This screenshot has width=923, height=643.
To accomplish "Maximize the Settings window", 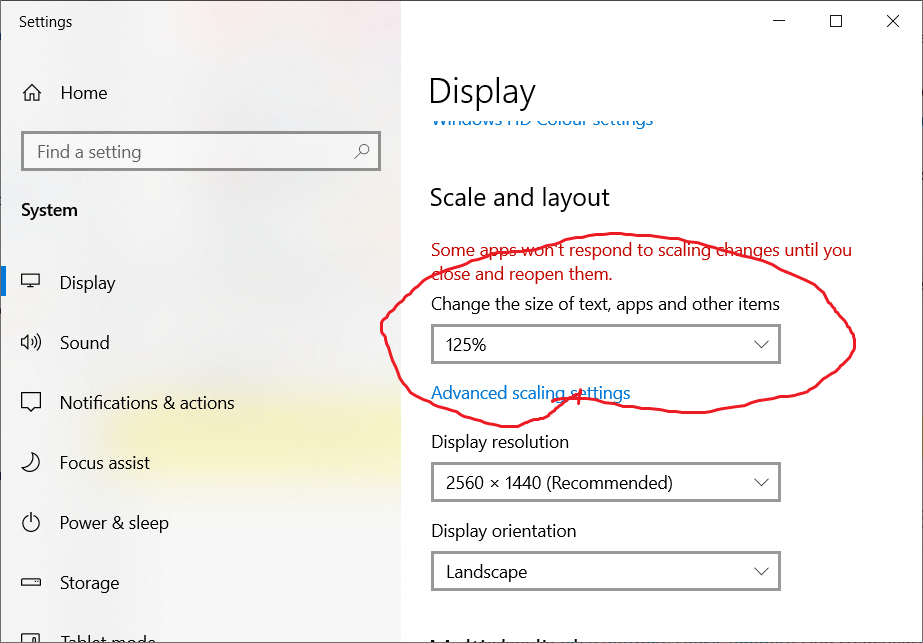I will (x=836, y=21).
